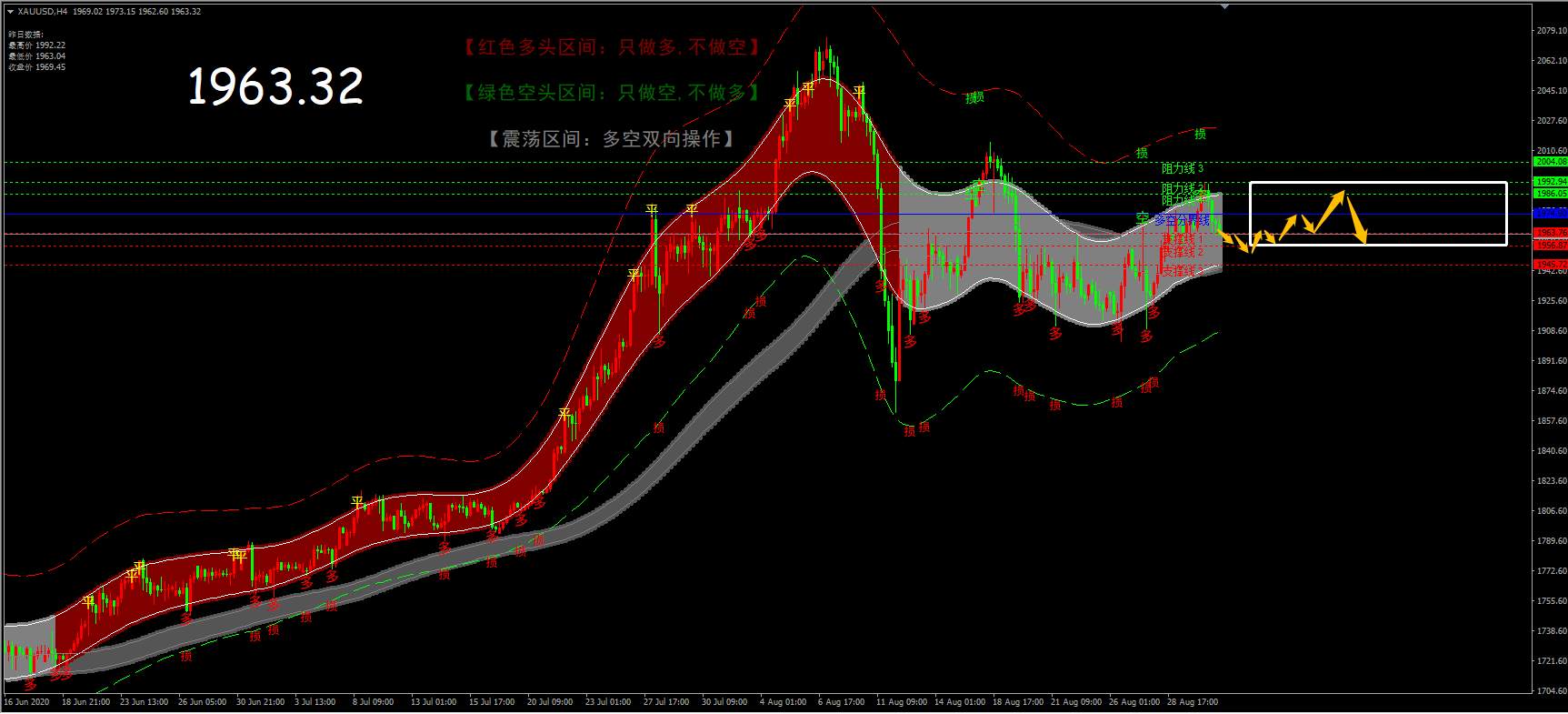Select the 最低价 1963.04 line
1568x714 pixels.
coord(36,56)
